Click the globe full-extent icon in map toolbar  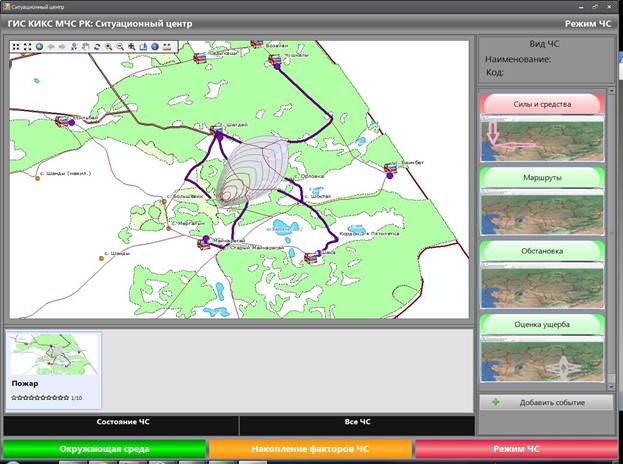coord(39,46)
